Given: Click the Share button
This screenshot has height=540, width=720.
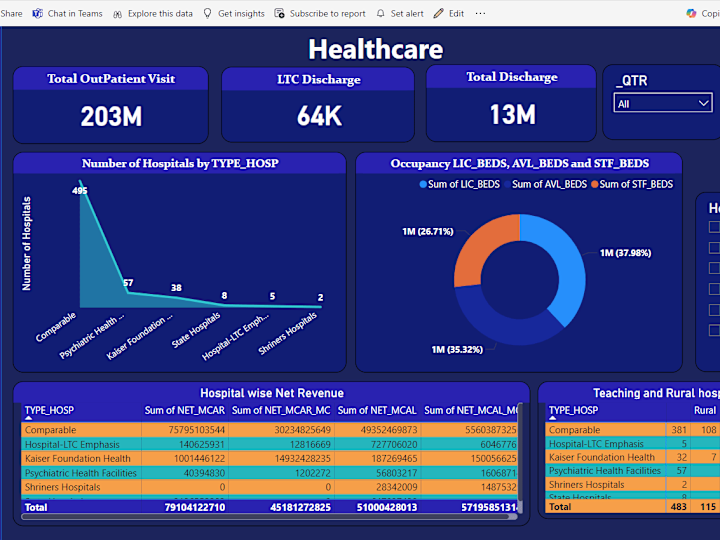Looking at the screenshot, I should [11, 14].
